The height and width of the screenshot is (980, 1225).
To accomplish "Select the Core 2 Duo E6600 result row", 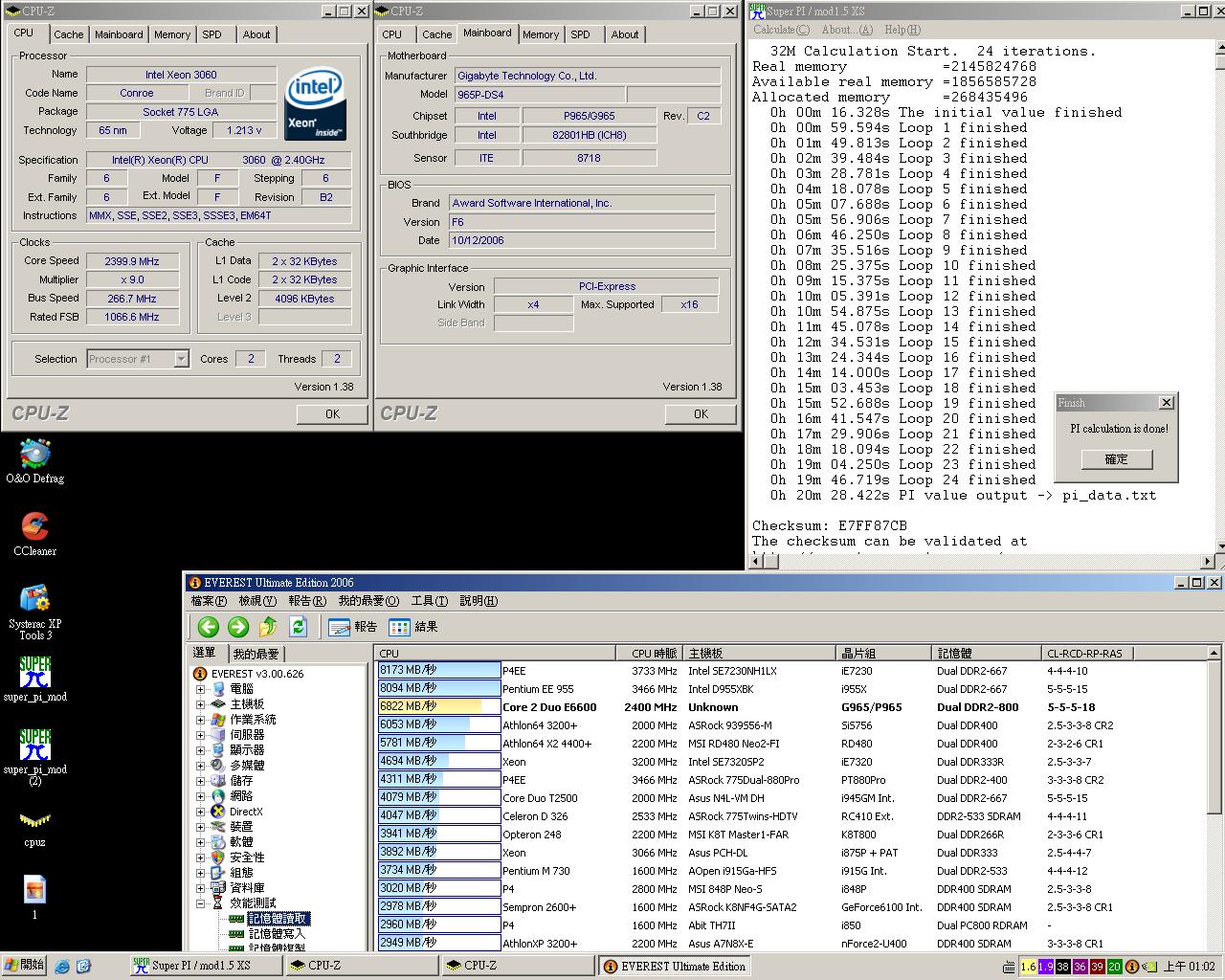I will tap(792, 707).
